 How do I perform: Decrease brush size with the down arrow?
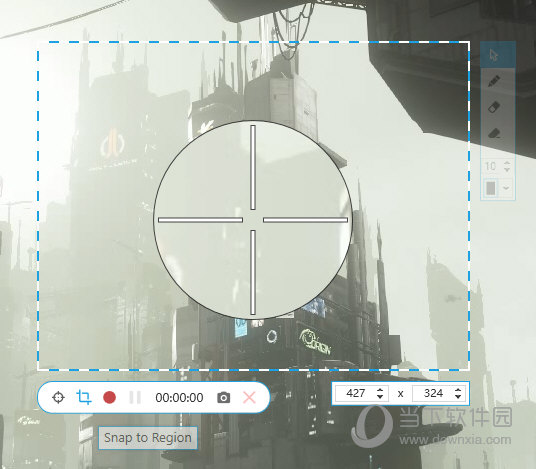[x=507, y=170]
